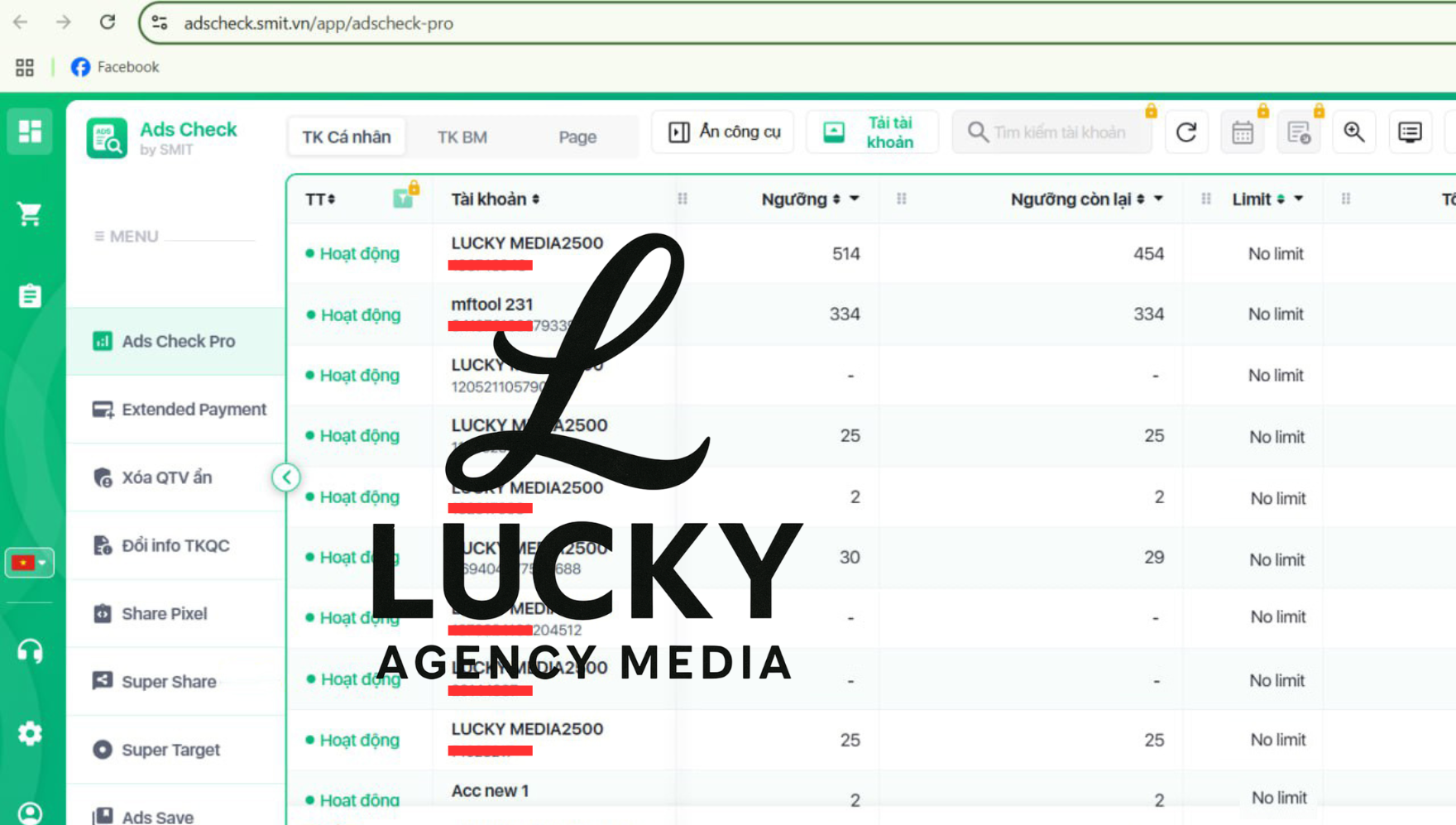The height and width of the screenshot is (825, 1456).
Task: Click the Ngưỡng còn lại value 29
Action: click(x=1154, y=558)
